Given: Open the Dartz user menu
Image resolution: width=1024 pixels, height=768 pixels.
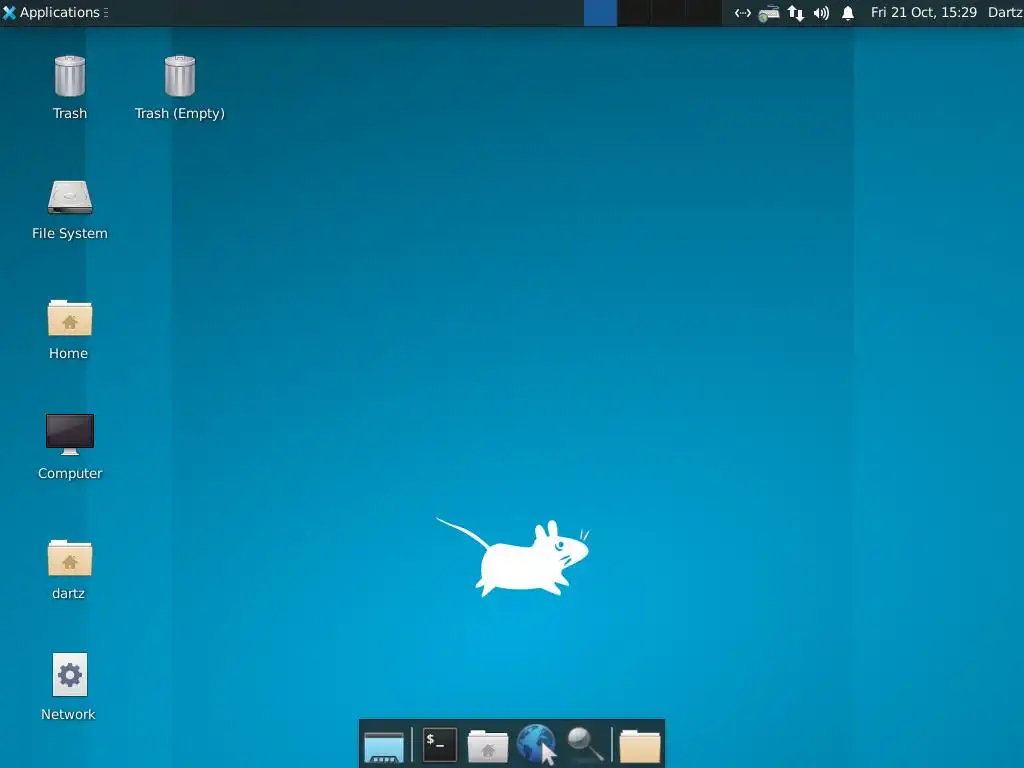Looking at the screenshot, I should (x=1005, y=12).
